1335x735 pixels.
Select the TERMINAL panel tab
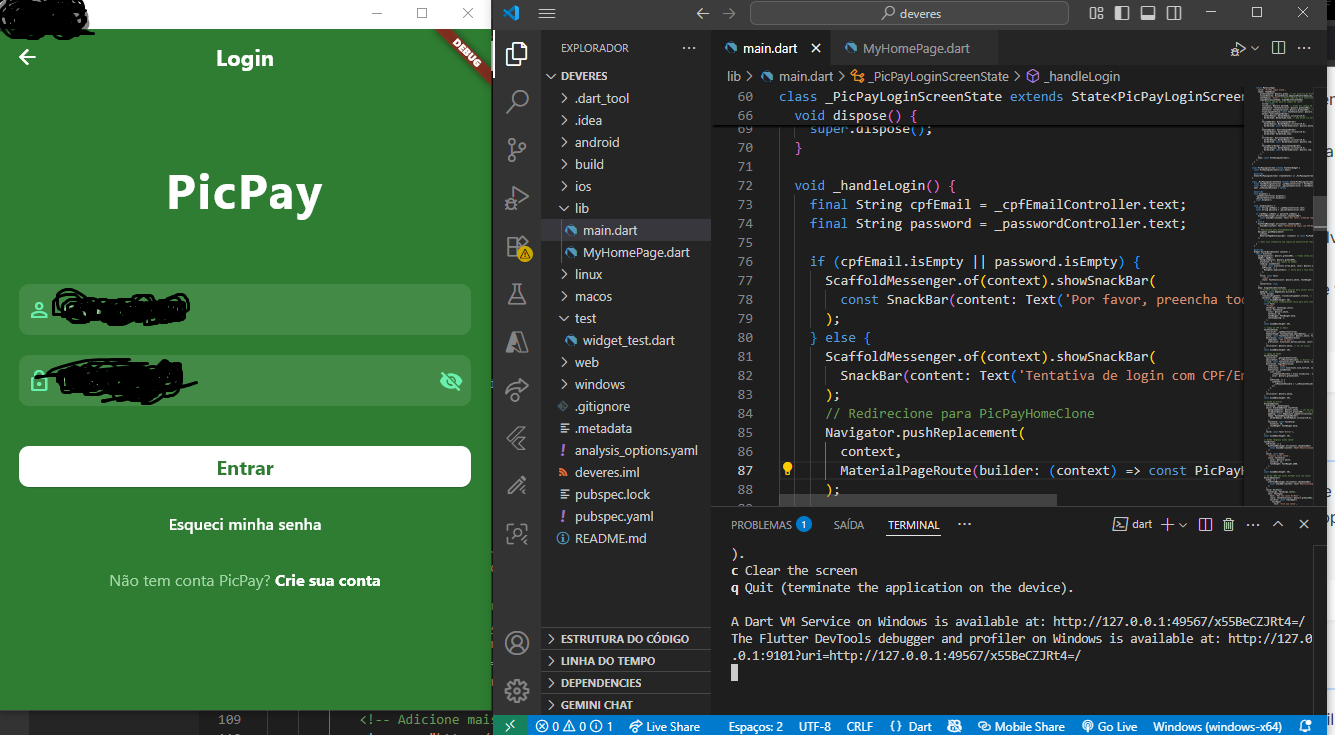click(914, 524)
